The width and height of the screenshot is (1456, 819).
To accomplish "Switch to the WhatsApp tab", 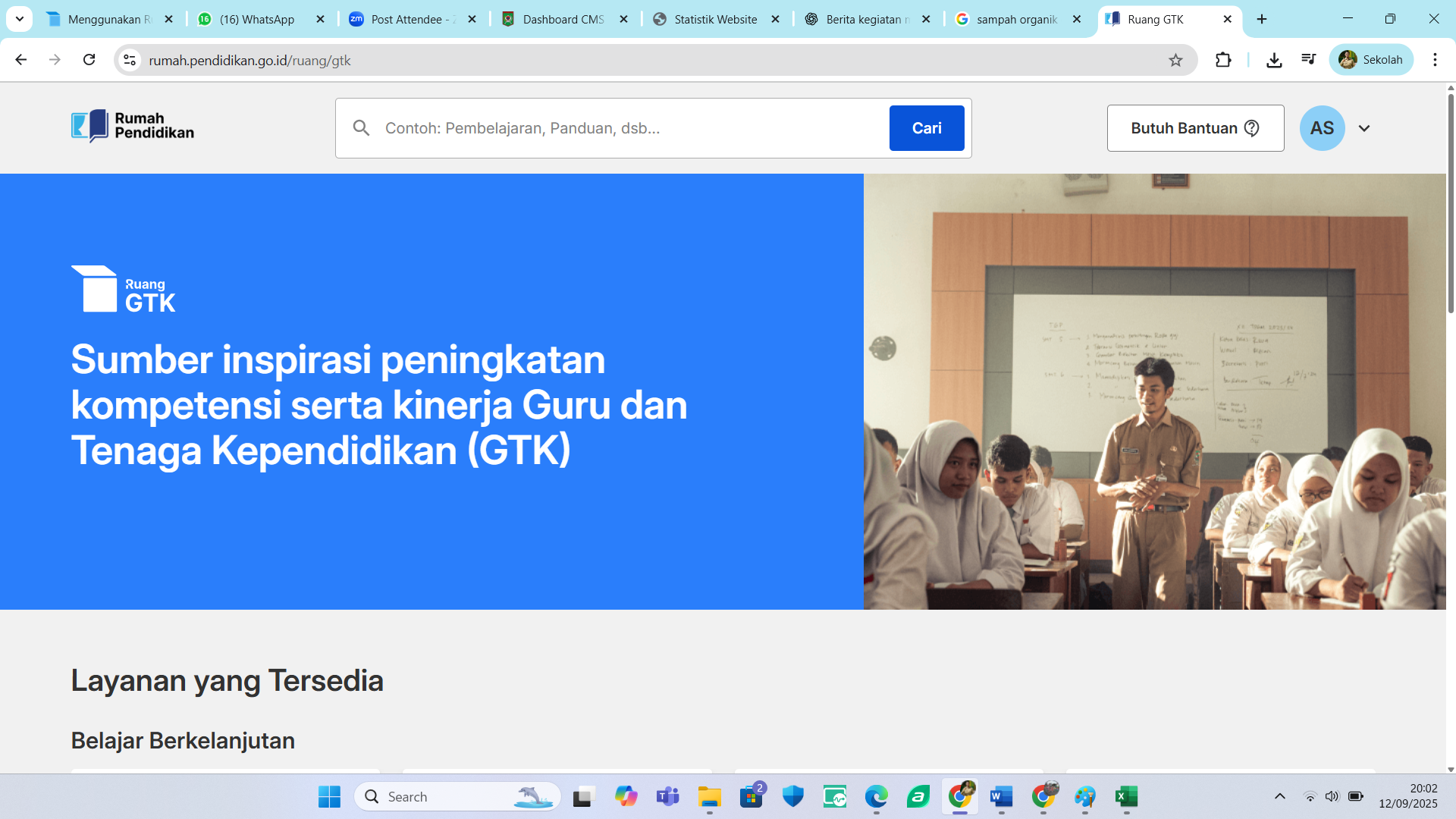I will (256, 19).
